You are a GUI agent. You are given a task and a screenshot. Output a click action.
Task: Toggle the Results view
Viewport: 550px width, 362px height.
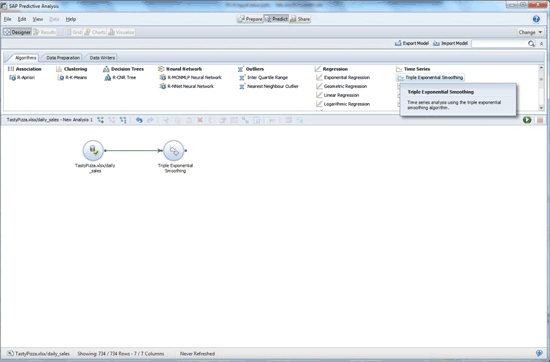(45, 32)
